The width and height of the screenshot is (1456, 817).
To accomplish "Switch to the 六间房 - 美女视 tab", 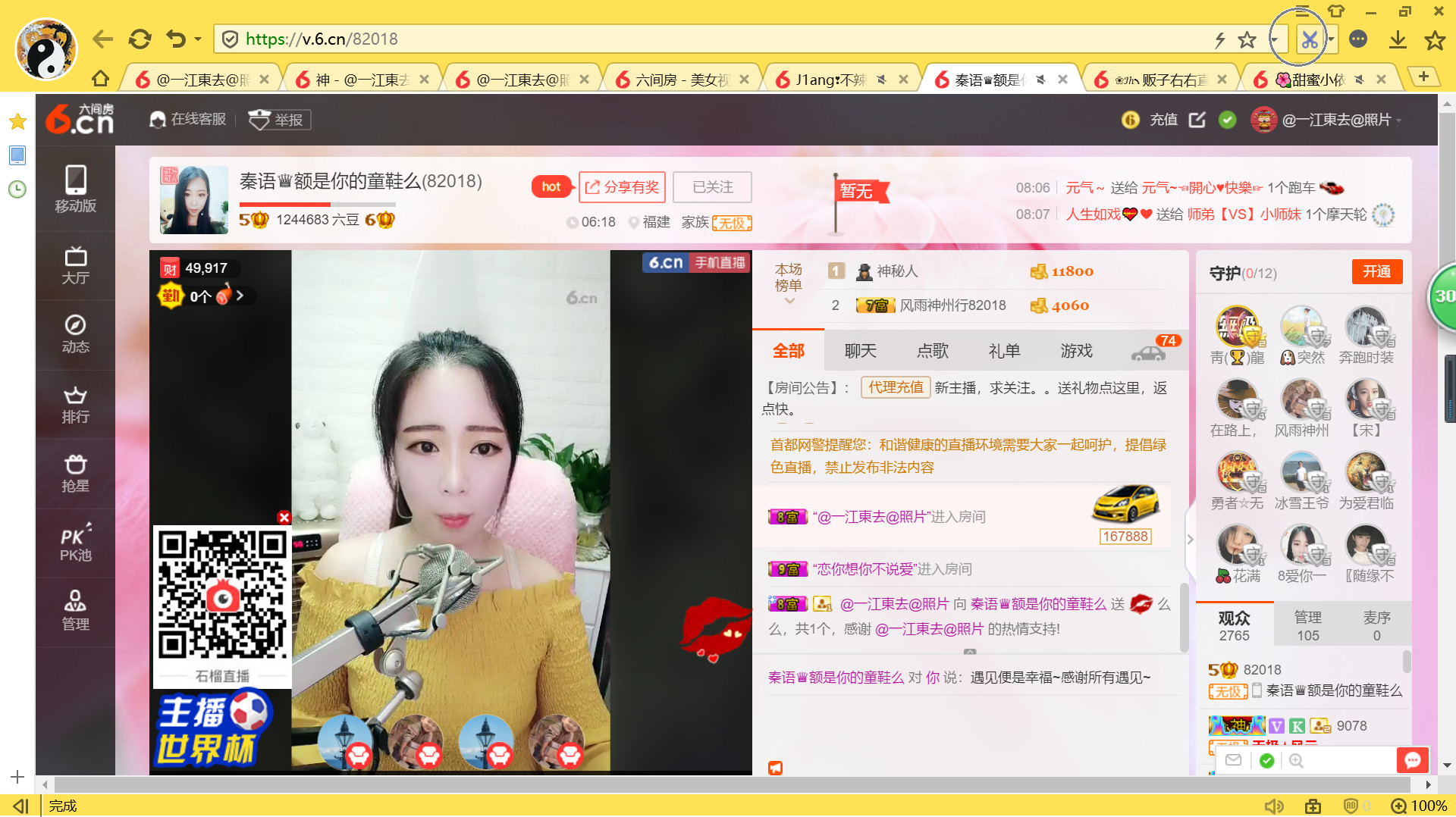I will pos(682,80).
